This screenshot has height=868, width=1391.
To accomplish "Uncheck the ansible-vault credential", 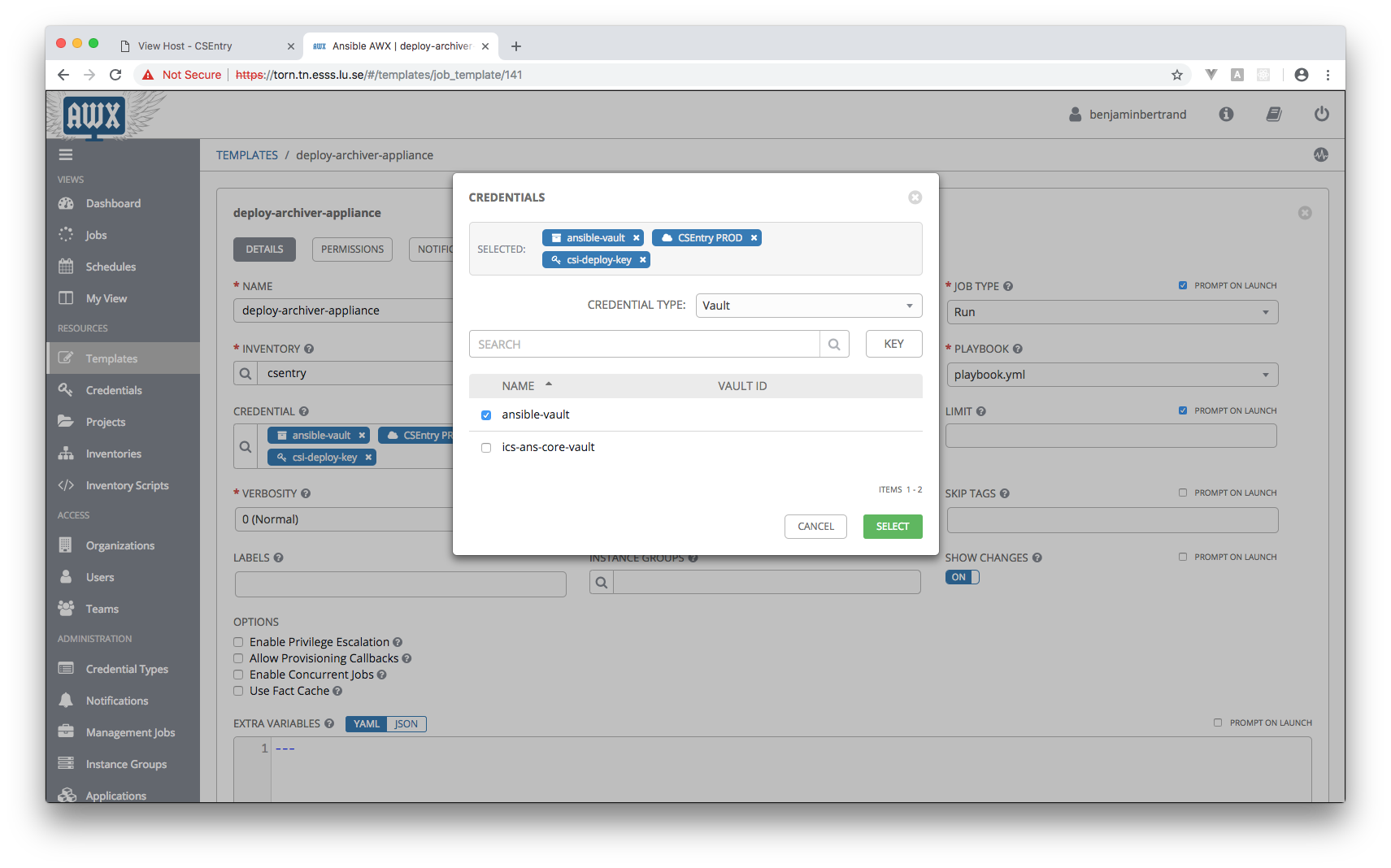I will [485, 414].
